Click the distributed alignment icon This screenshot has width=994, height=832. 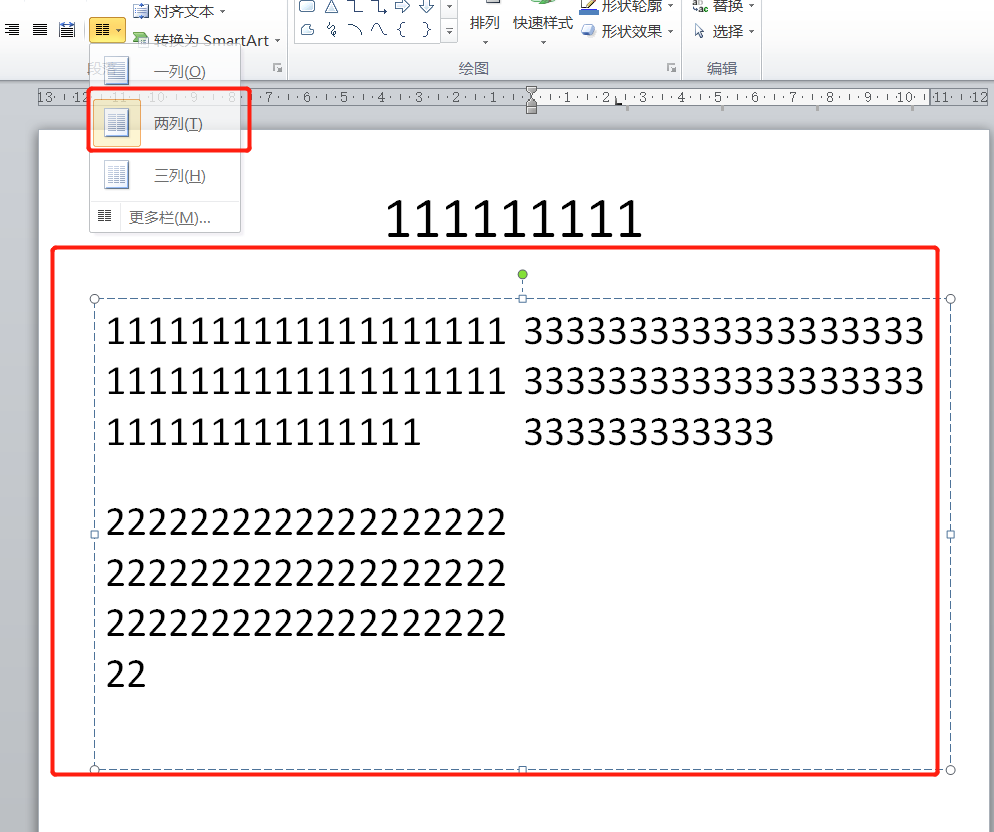[x=67, y=30]
